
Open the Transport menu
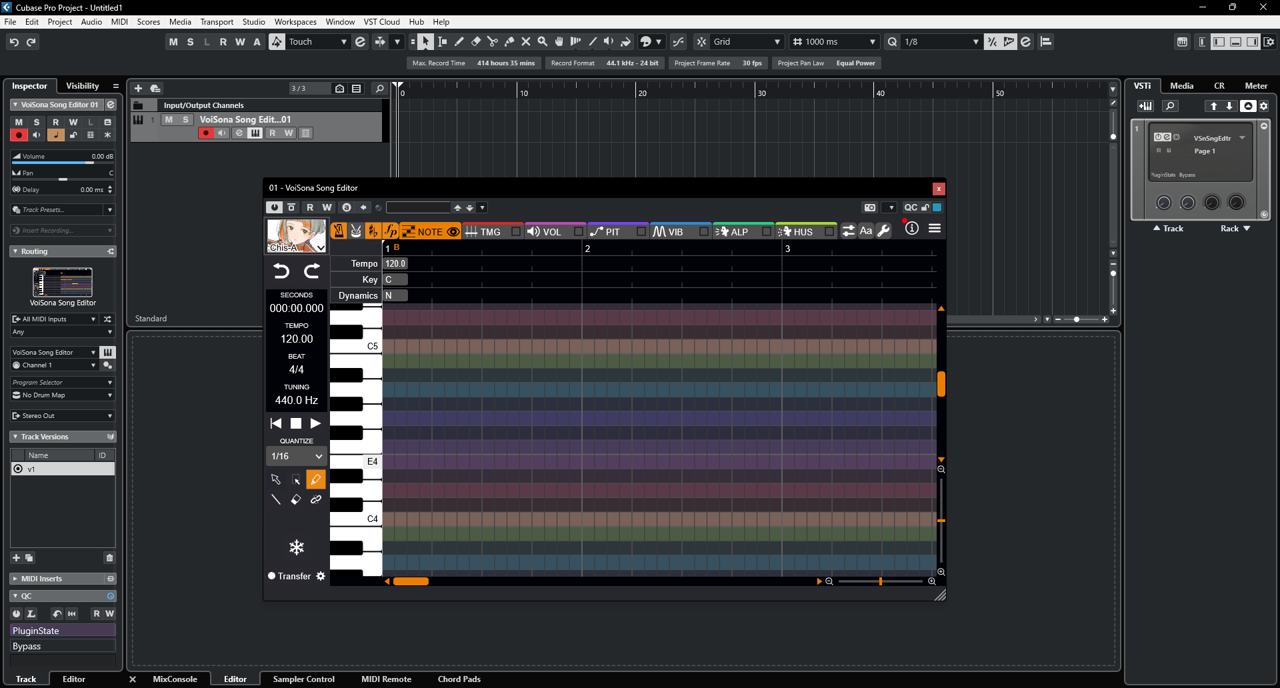click(x=216, y=21)
